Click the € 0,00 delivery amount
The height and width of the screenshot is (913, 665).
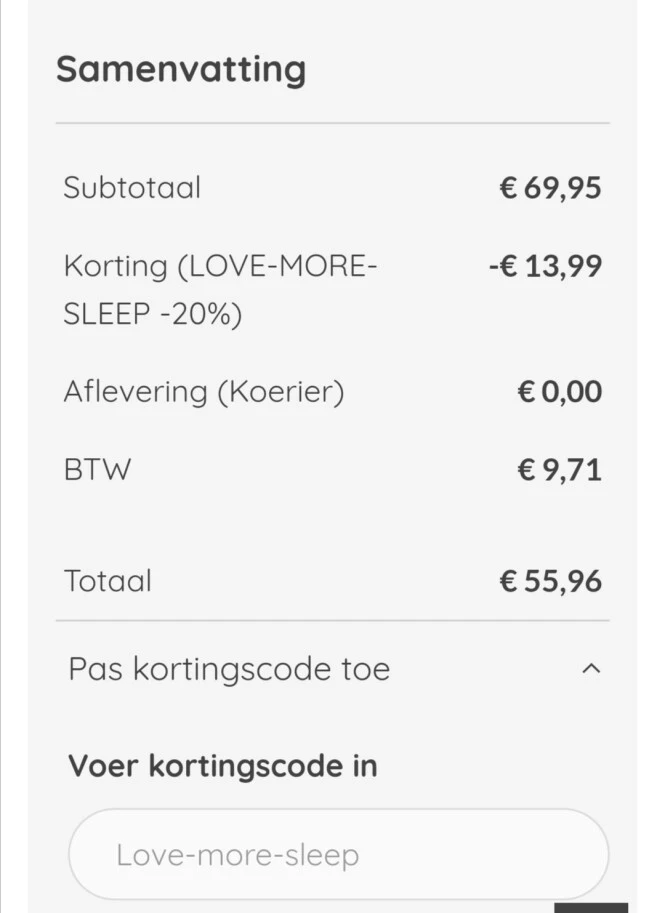(x=560, y=391)
